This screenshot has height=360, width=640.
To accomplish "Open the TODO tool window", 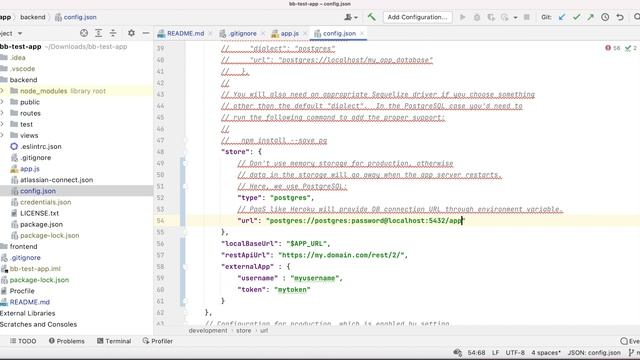I will click(23, 341).
